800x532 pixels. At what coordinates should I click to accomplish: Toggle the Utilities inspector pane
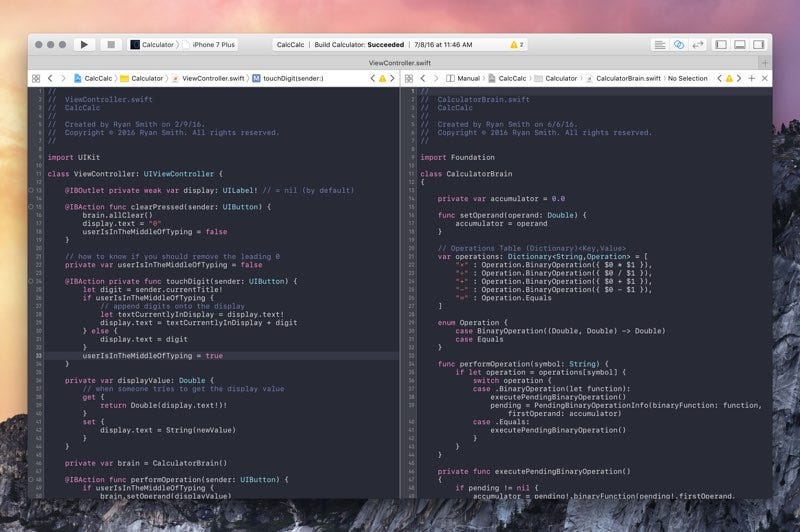pos(759,45)
